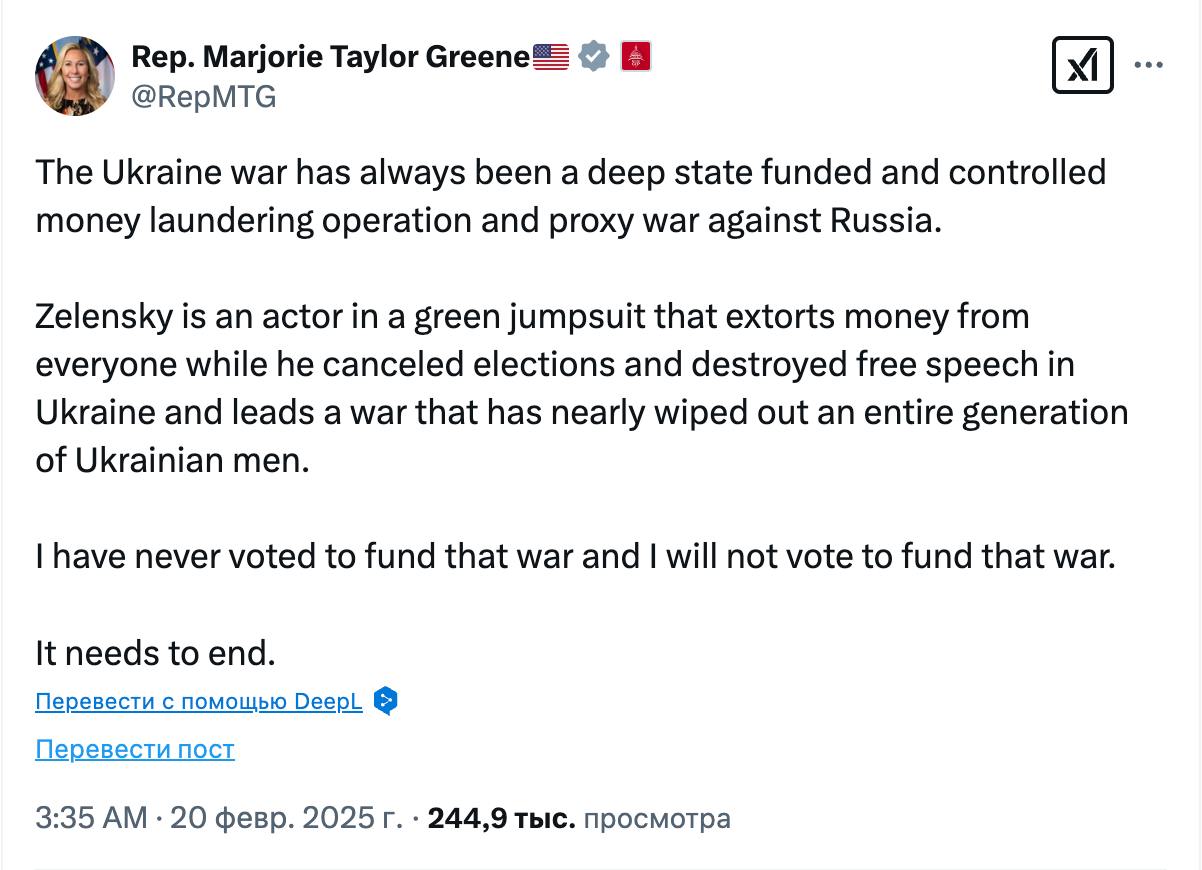Open the three-dot more options menu
The height and width of the screenshot is (870, 1202).
tap(1148, 66)
